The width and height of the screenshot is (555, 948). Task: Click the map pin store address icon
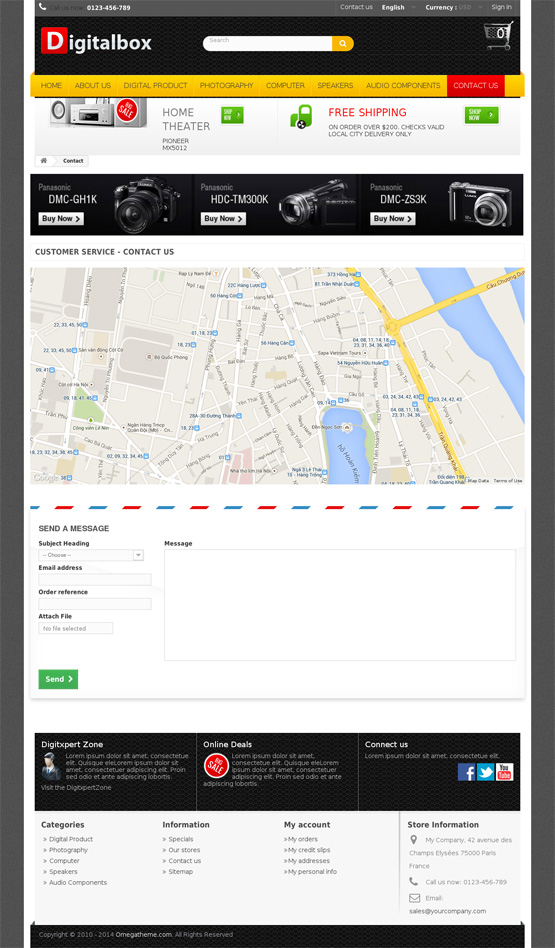click(x=414, y=840)
